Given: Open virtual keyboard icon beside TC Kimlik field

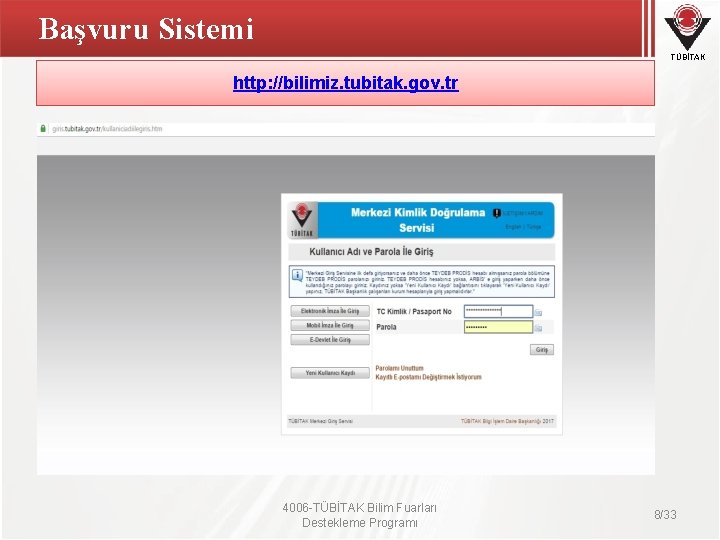Looking at the screenshot, I should tap(538, 313).
